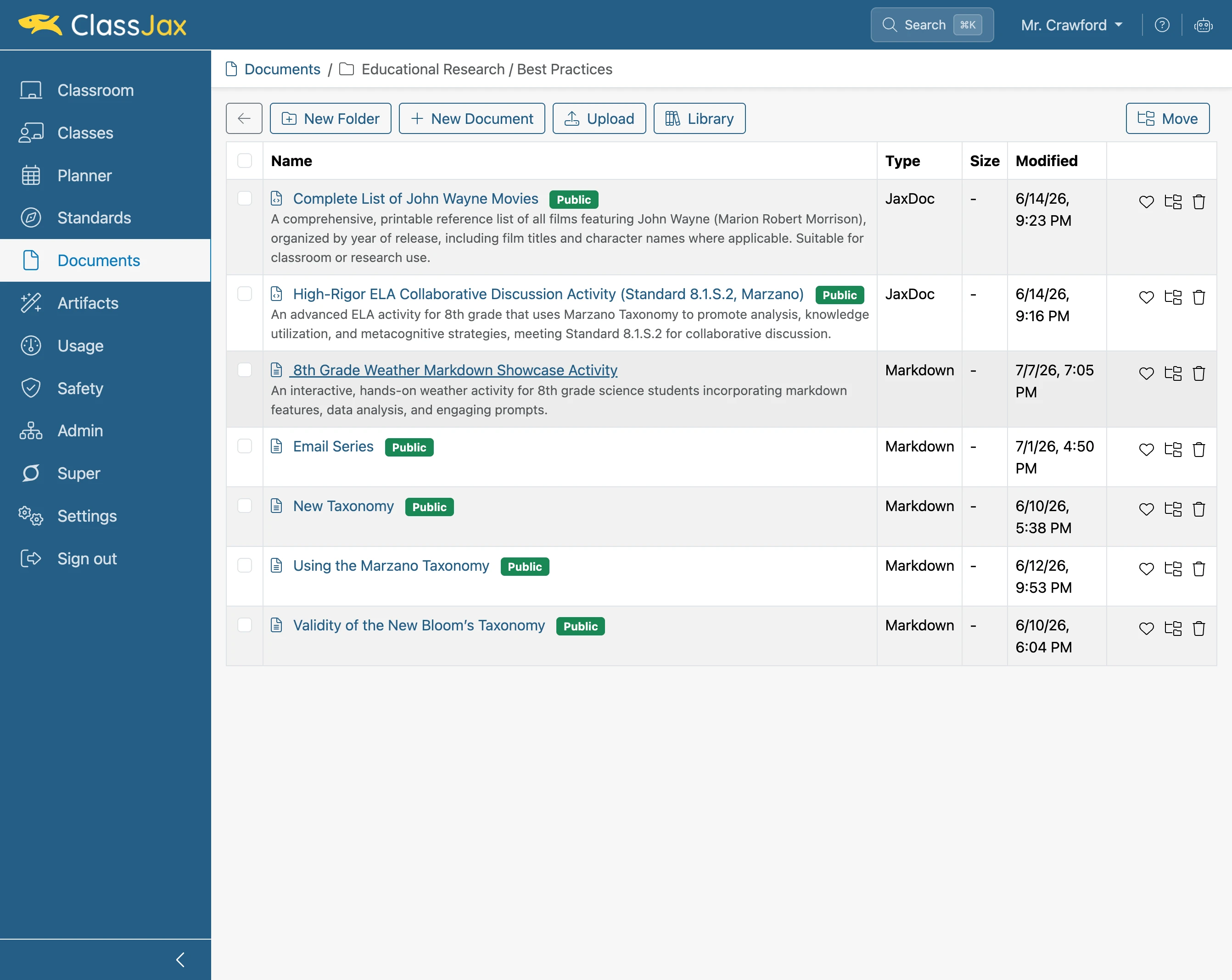Select Documents in the sidebar
Screen dimensions: 1232x980
coord(105,261)
